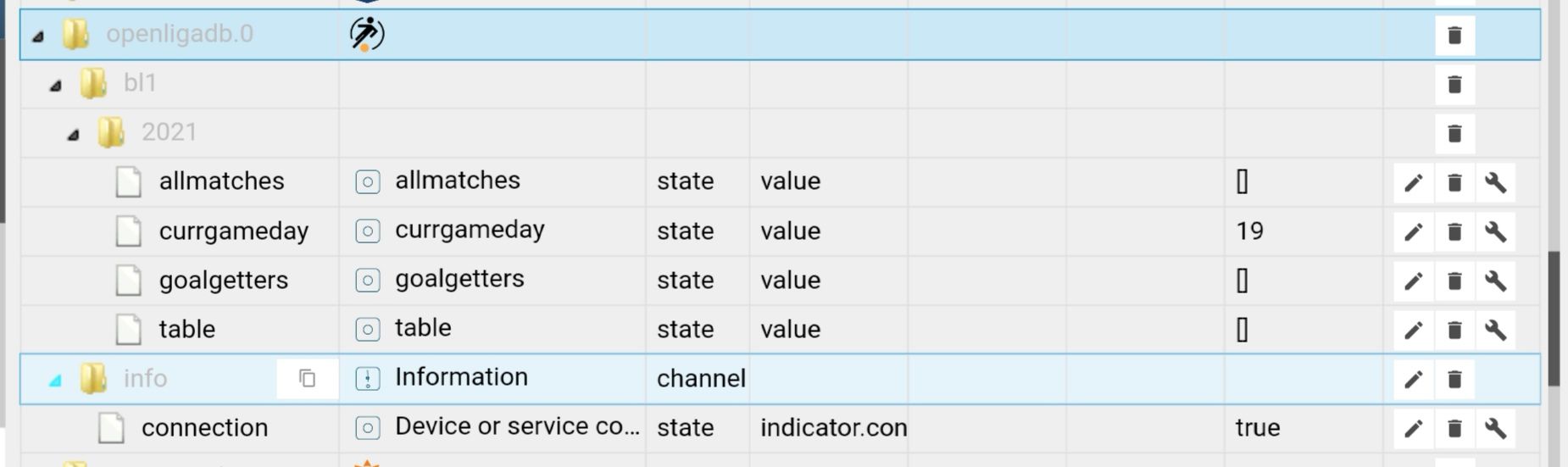Open wrench settings for goalgetters

(x=1495, y=281)
